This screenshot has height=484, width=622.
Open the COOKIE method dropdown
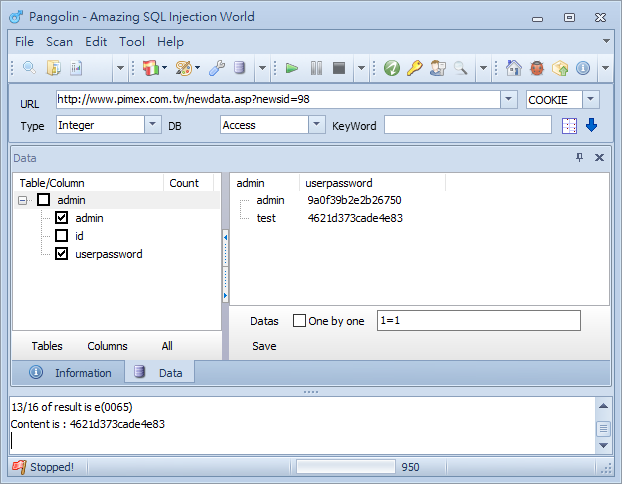[x=591, y=99]
